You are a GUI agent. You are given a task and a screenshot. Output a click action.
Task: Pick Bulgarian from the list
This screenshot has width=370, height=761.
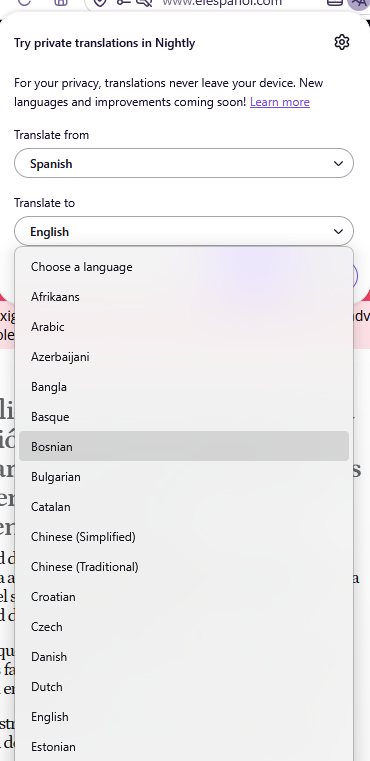pos(184,477)
